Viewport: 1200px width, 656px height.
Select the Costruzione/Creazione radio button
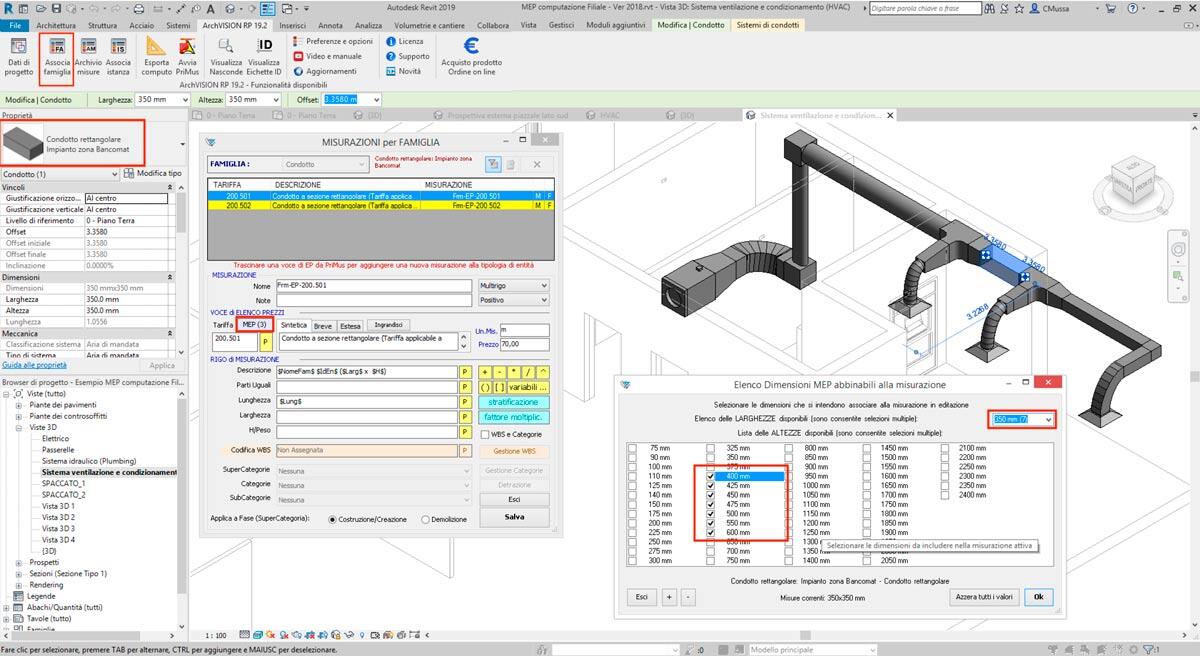(x=332, y=519)
